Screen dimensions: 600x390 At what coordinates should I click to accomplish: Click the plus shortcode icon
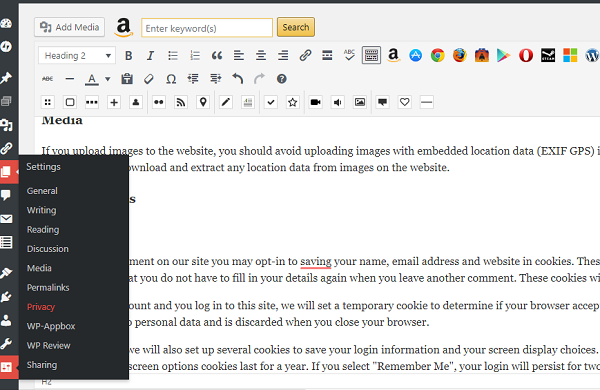114,102
